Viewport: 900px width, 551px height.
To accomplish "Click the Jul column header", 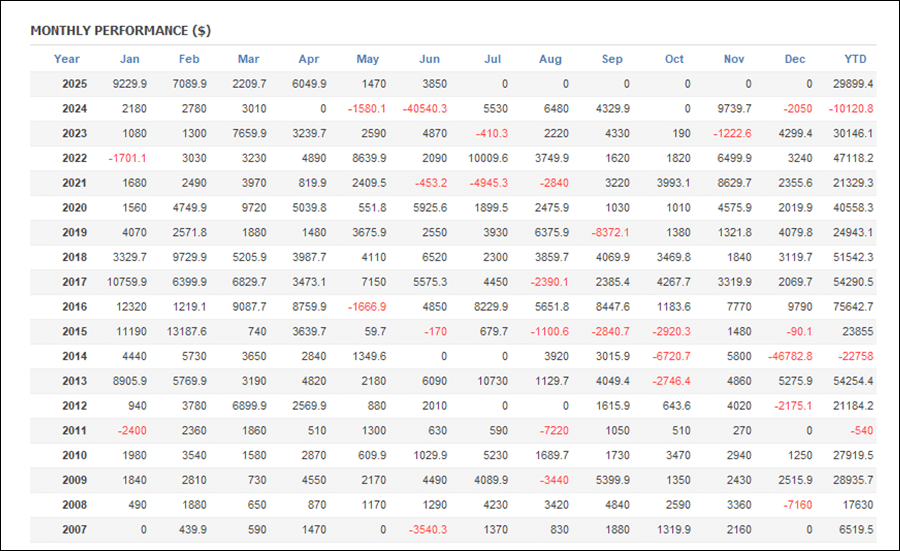I will coord(492,59).
